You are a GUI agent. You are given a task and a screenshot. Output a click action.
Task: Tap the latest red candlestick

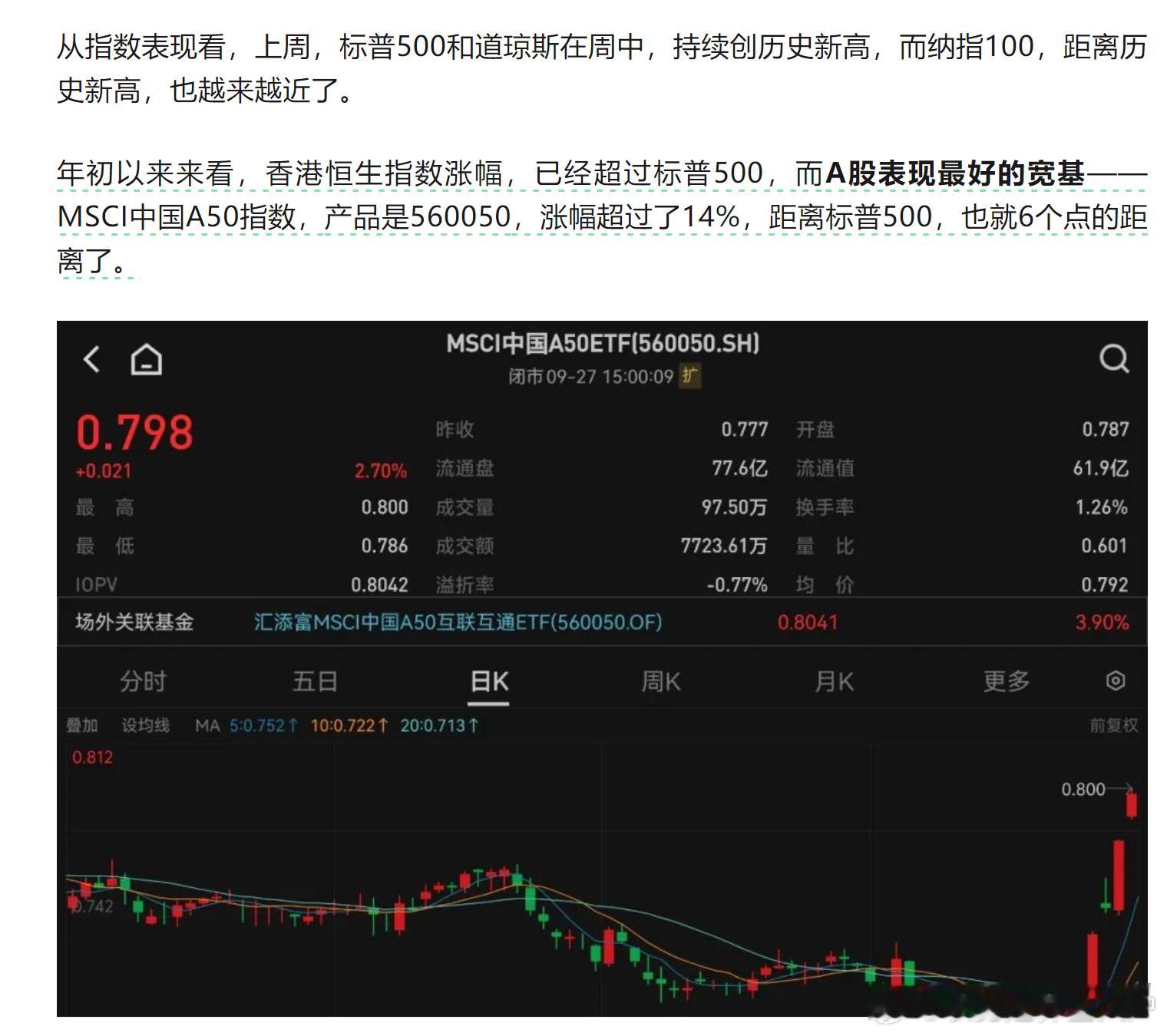pos(1132,805)
